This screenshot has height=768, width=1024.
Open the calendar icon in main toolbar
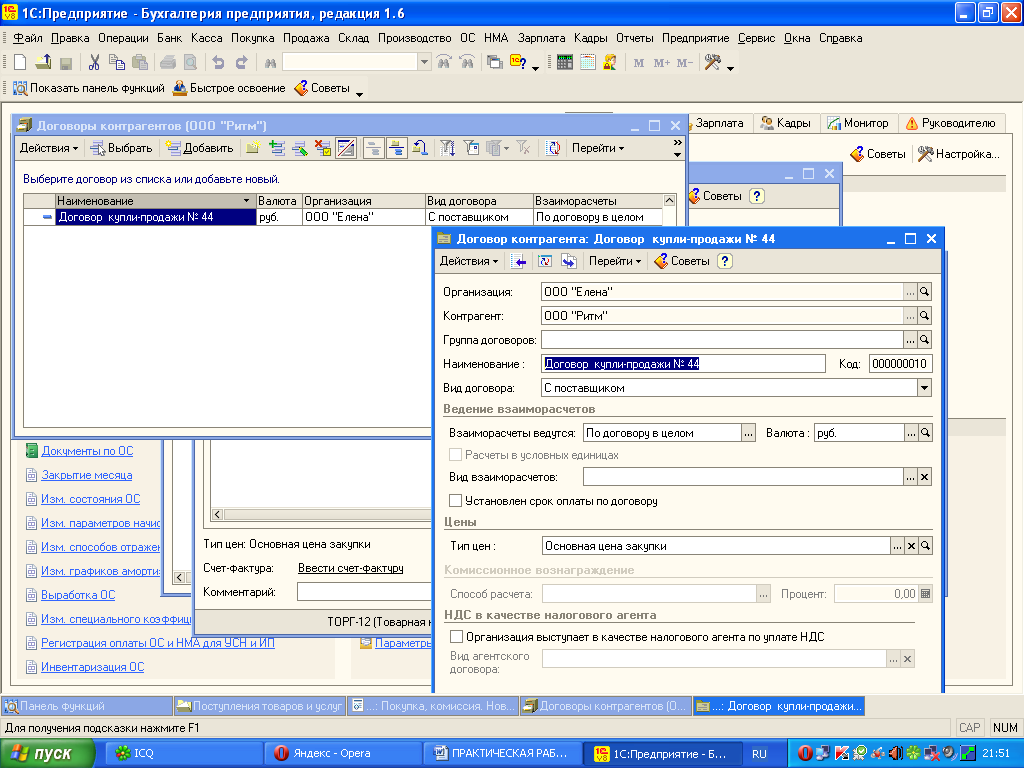coord(588,63)
